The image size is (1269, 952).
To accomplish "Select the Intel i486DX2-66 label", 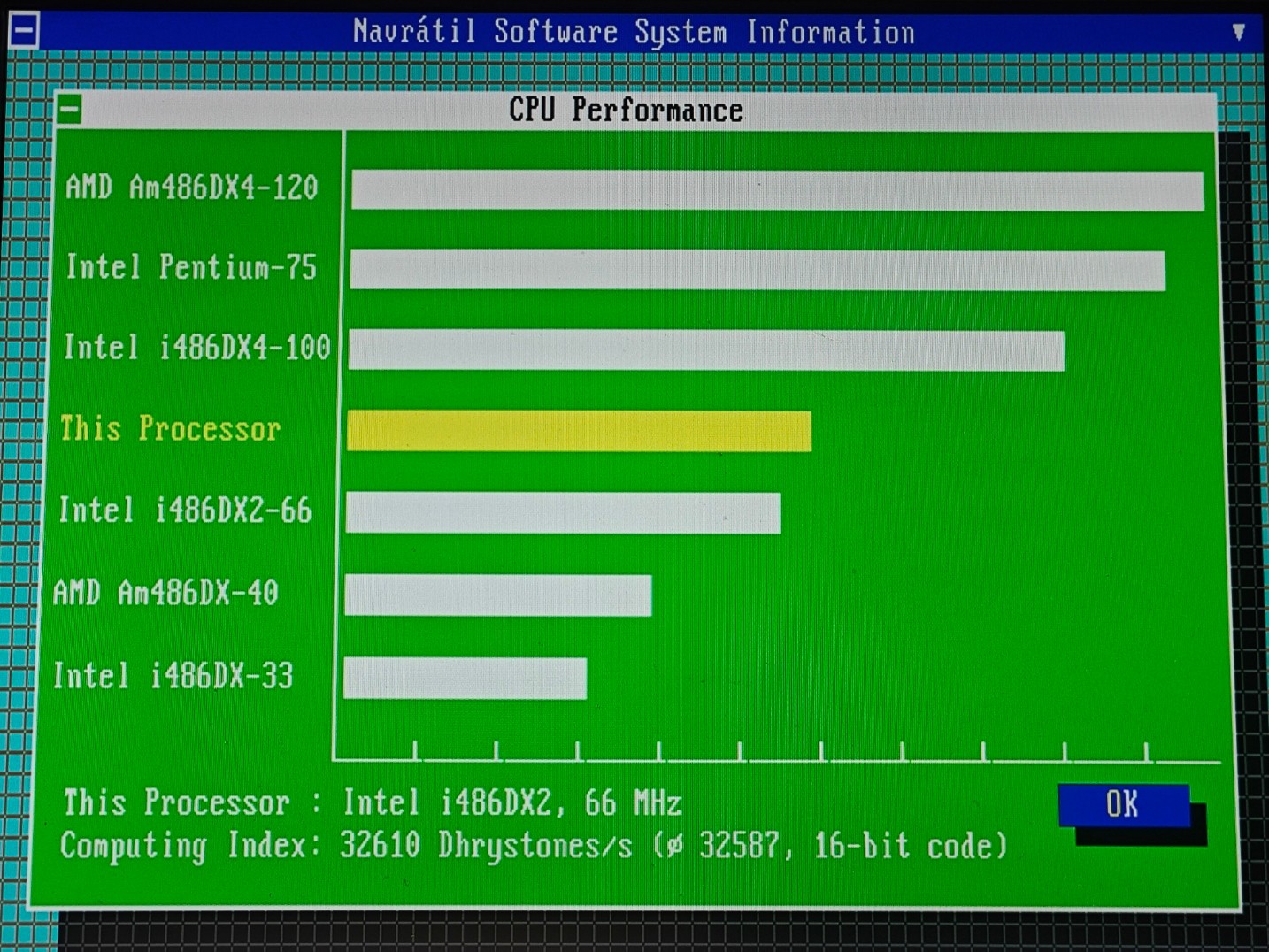I will (185, 510).
